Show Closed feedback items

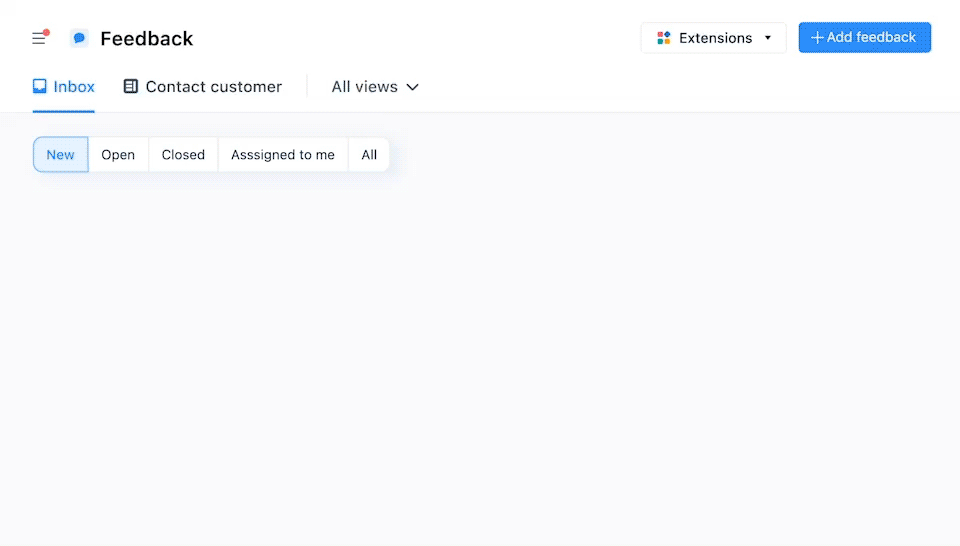pyautogui.click(x=183, y=155)
